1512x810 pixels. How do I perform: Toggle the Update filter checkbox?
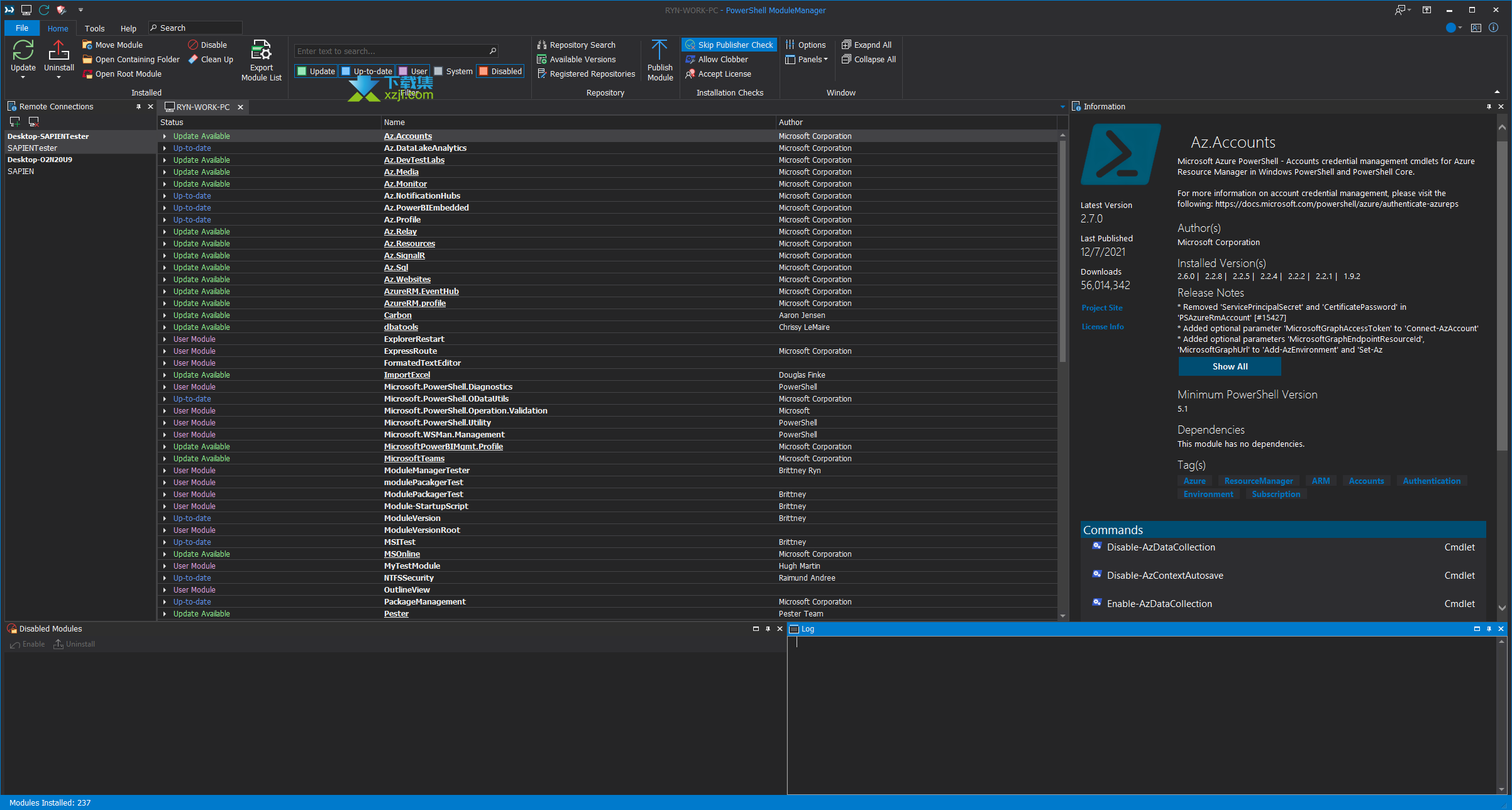(x=302, y=72)
